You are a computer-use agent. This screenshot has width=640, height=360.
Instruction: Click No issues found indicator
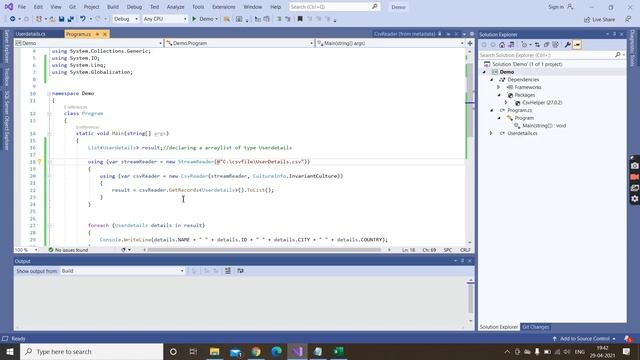(x=68, y=250)
